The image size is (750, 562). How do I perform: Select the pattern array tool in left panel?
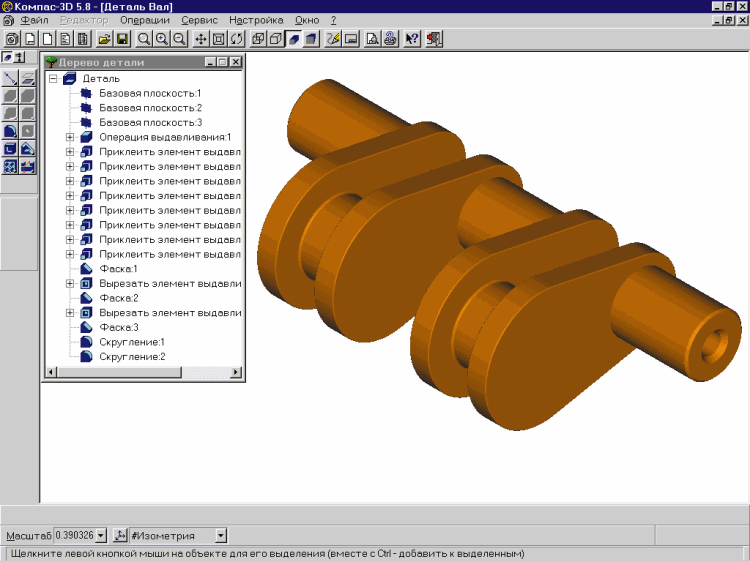coord(10,166)
